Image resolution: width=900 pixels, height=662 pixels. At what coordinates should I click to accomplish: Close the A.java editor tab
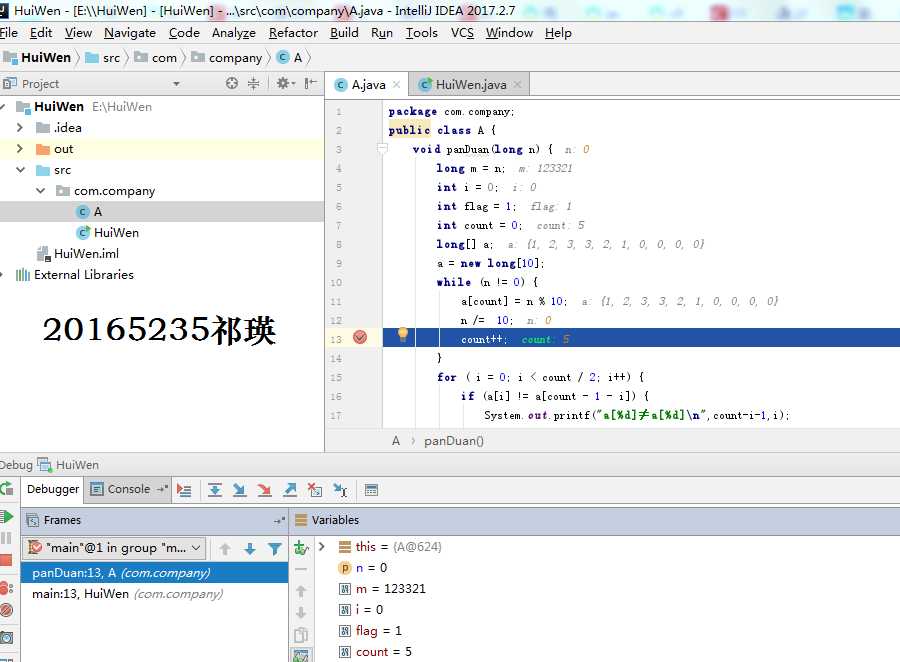[397, 84]
